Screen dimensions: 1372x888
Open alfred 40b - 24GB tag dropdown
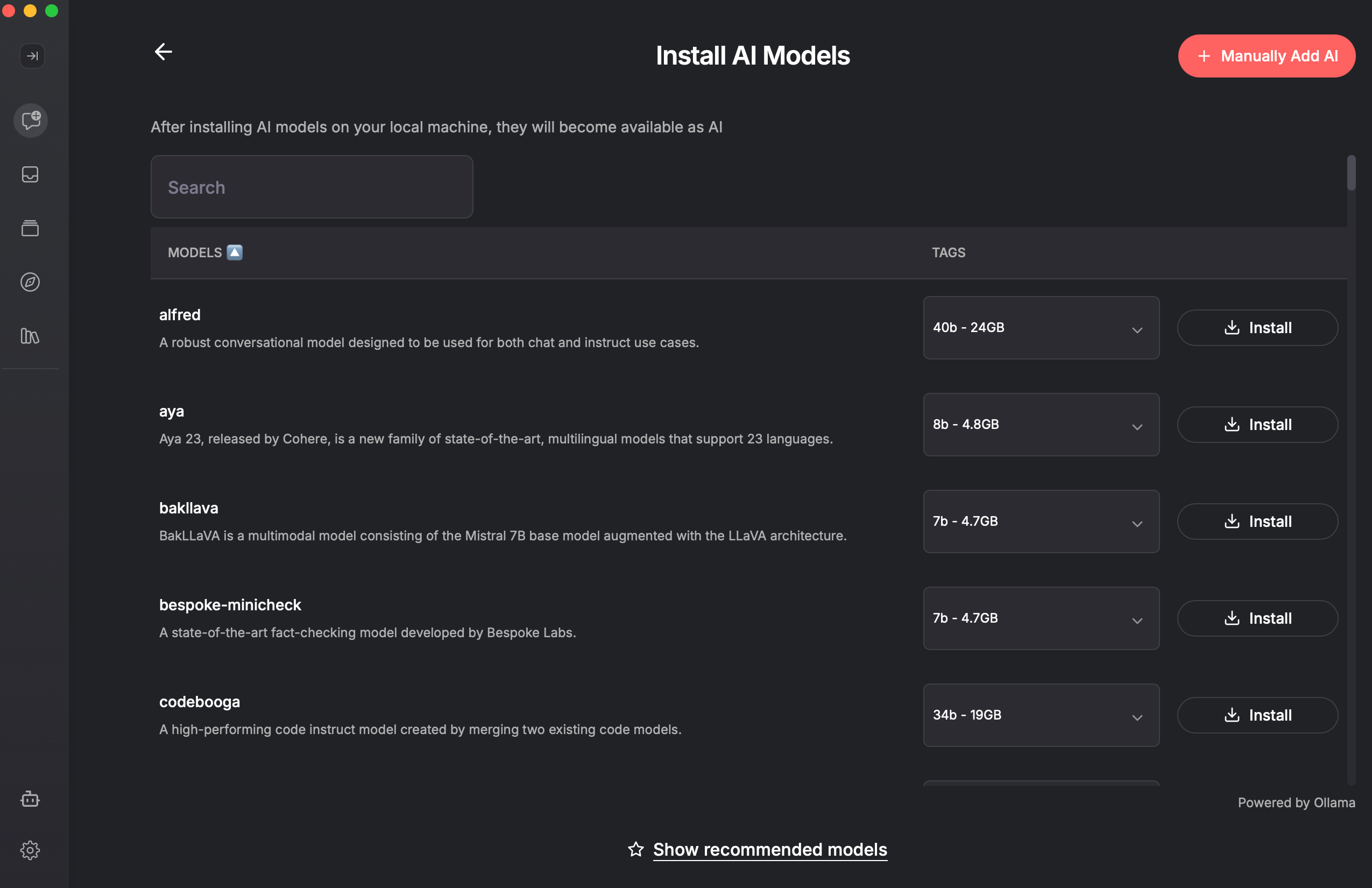click(x=1041, y=328)
